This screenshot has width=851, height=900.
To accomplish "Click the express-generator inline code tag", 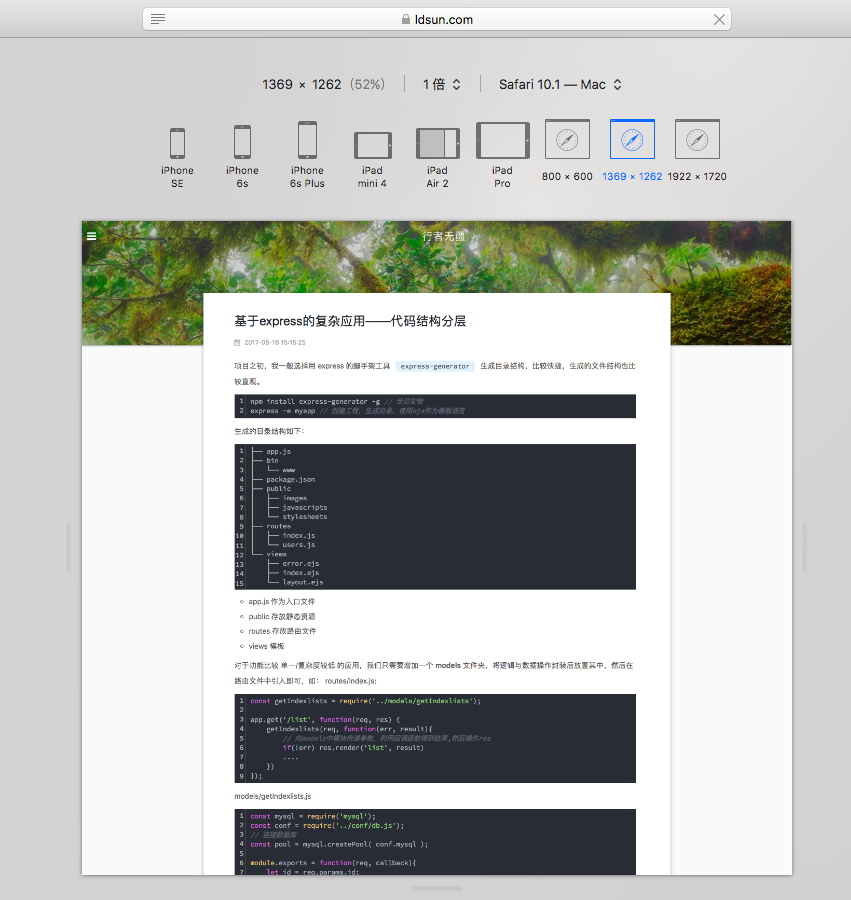I will tap(434, 366).
